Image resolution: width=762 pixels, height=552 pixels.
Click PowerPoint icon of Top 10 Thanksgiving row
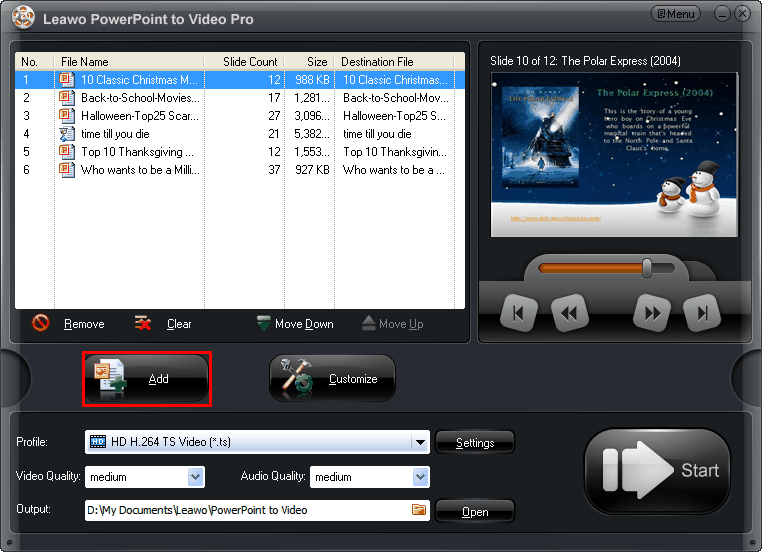tap(67, 152)
